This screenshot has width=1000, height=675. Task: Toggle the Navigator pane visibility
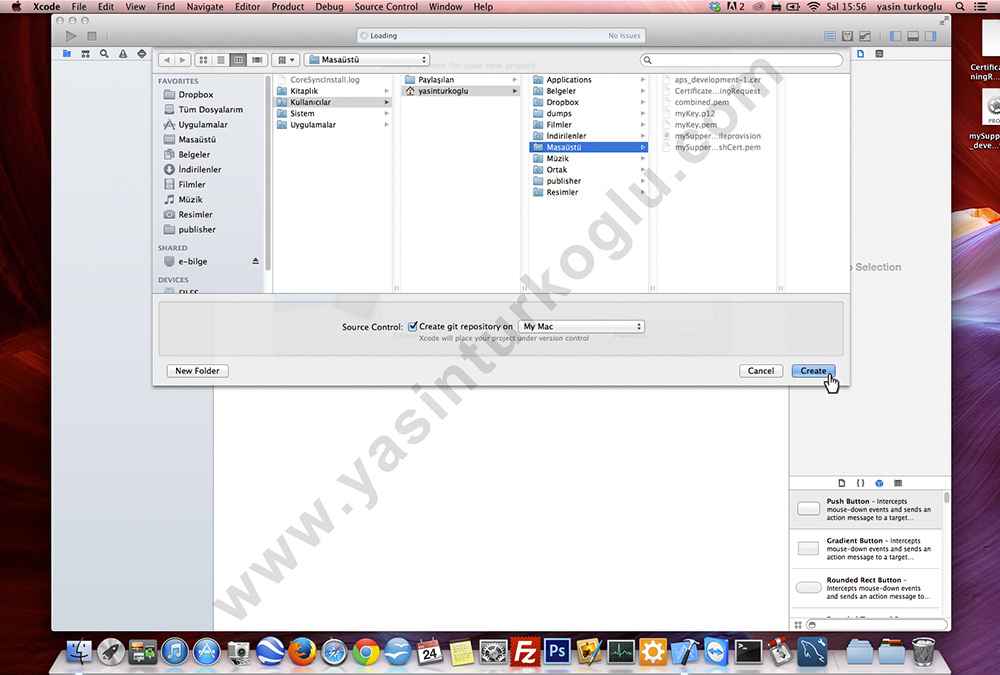(x=895, y=36)
